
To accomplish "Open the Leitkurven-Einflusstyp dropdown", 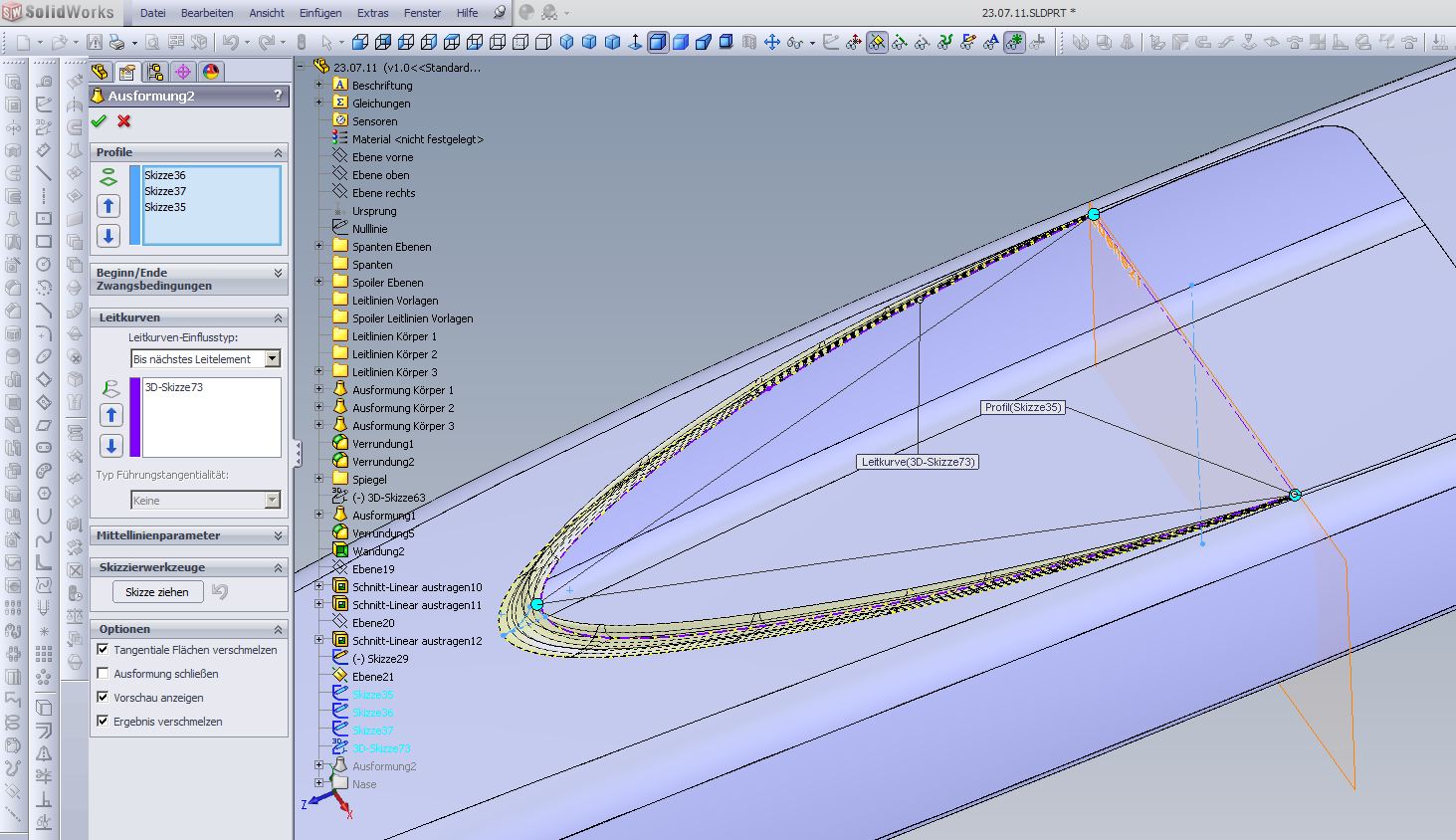I will (272, 359).
